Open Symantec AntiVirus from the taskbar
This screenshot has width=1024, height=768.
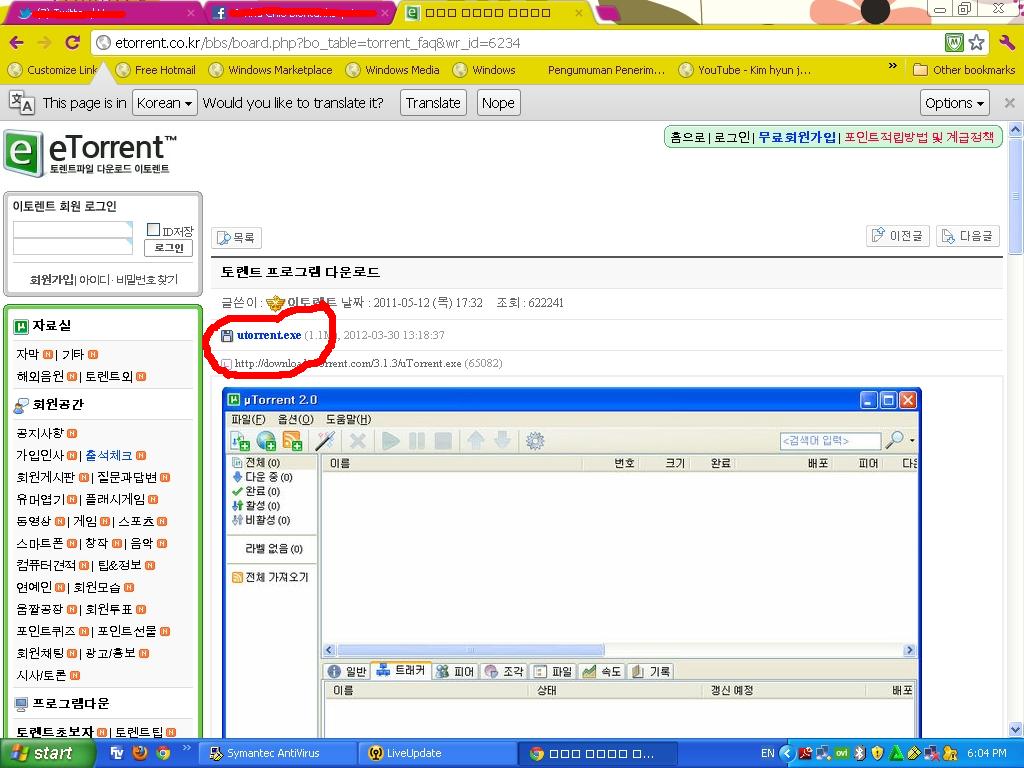(x=277, y=754)
